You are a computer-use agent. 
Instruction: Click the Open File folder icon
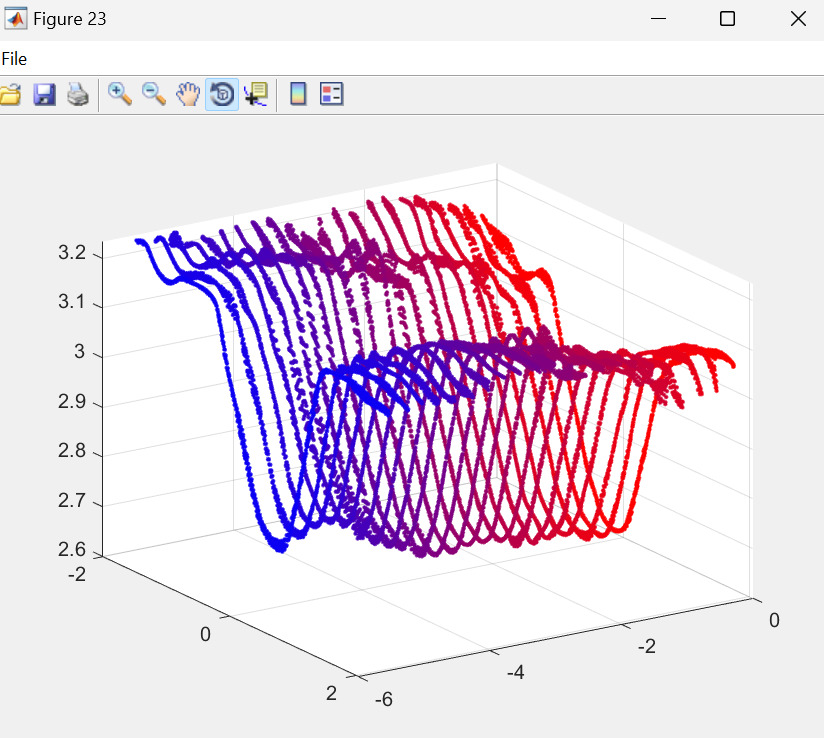point(10,95)
